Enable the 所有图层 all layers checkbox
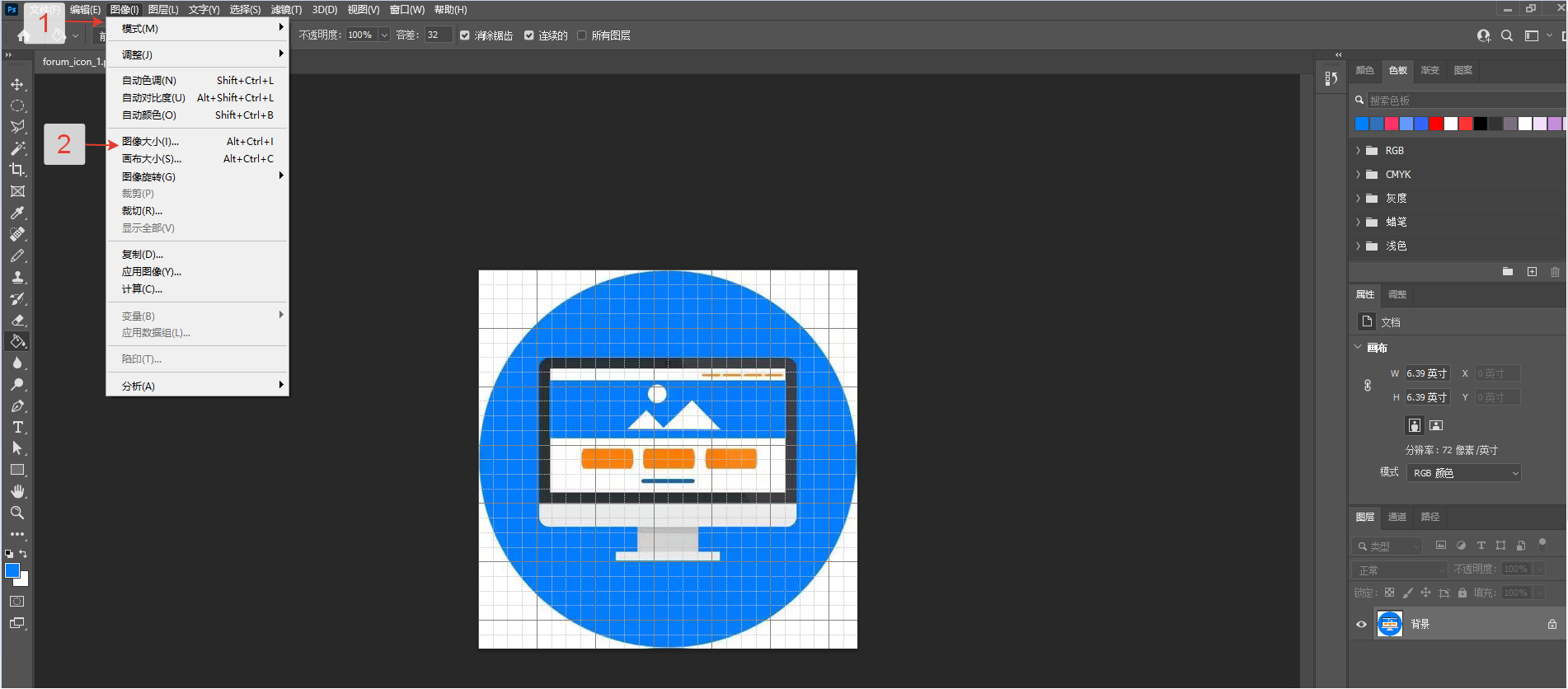 582,35
